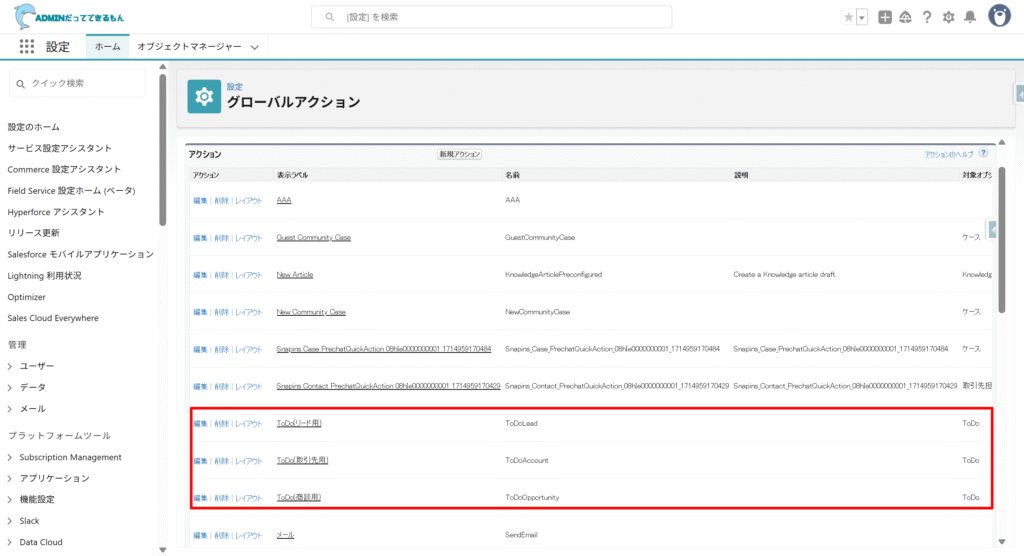Open the New Article action link
1024x556 pixels.
[x=295, y=275]
